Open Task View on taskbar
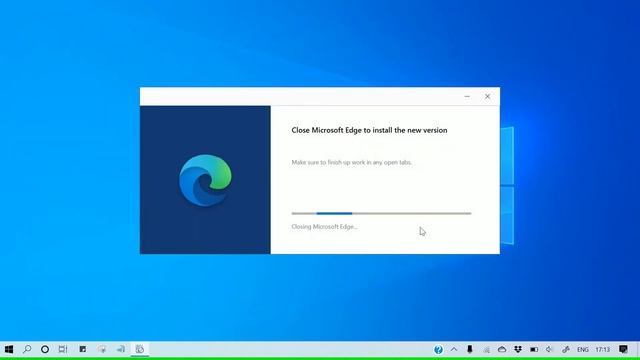The height and width of the screenshot is (360, 640). 63,349
